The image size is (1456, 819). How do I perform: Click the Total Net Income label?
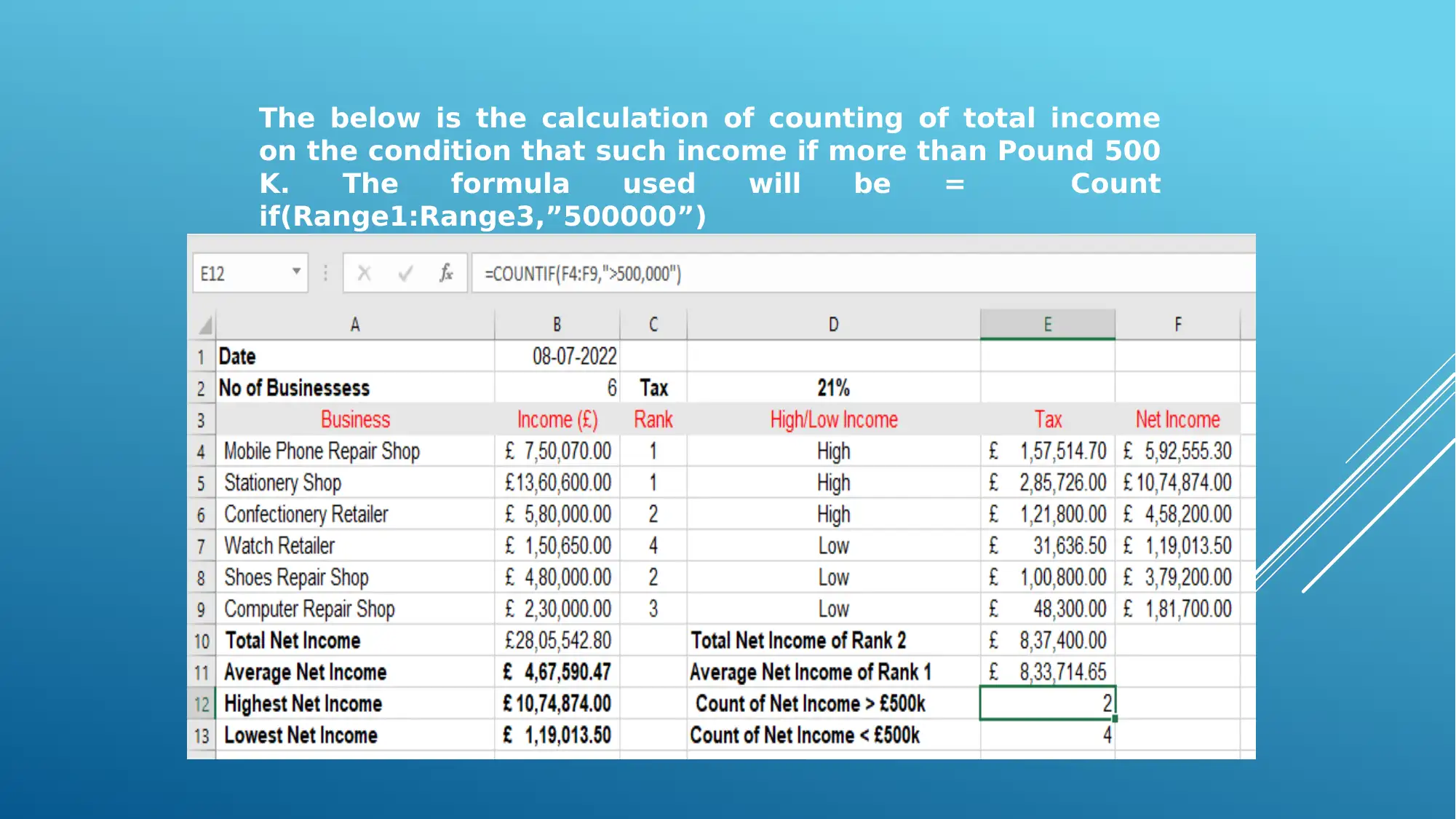355,641
